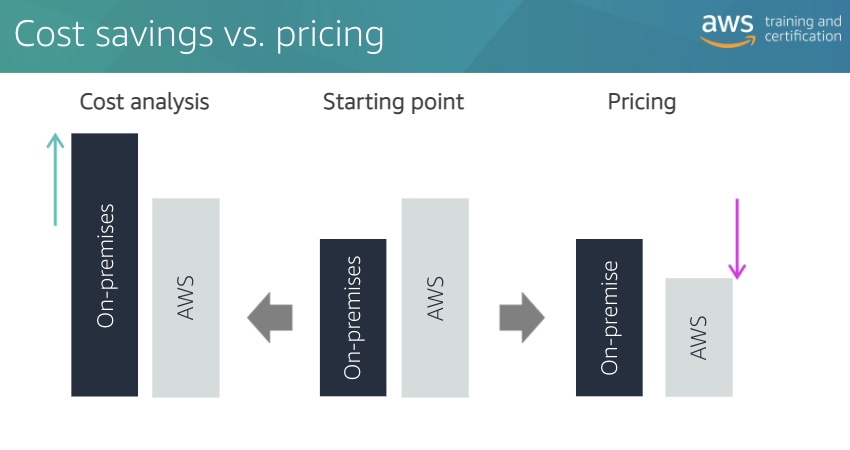The image size is (850, 450).
Task: Select the tall light AWS bar under Starting point
Action: (435, 298)
